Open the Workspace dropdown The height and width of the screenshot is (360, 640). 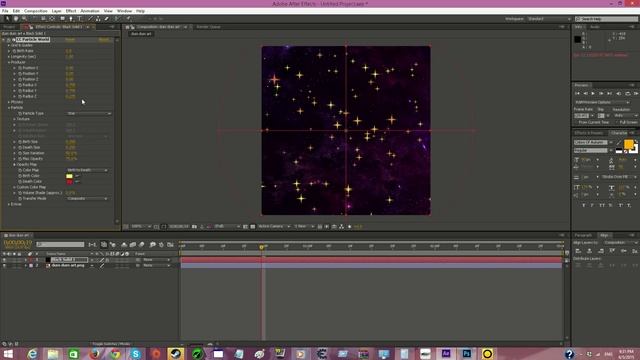point(549,19)
